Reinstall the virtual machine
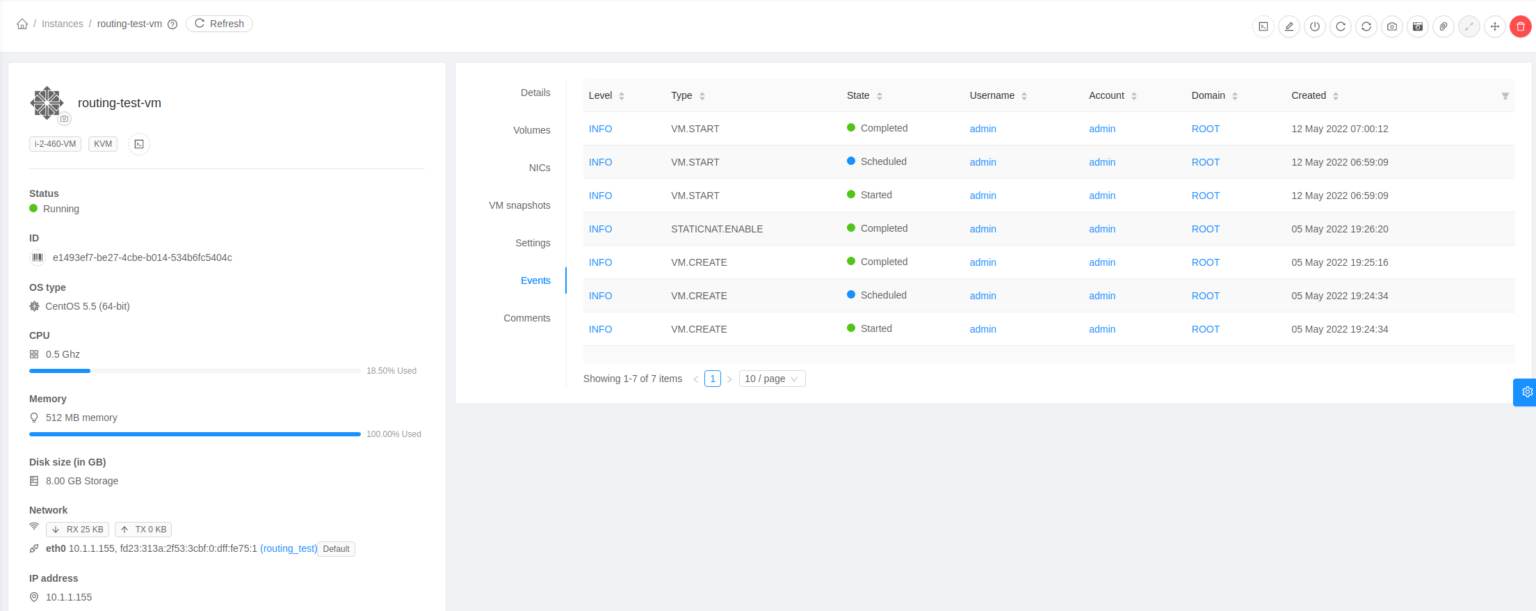 (1366, 26)
